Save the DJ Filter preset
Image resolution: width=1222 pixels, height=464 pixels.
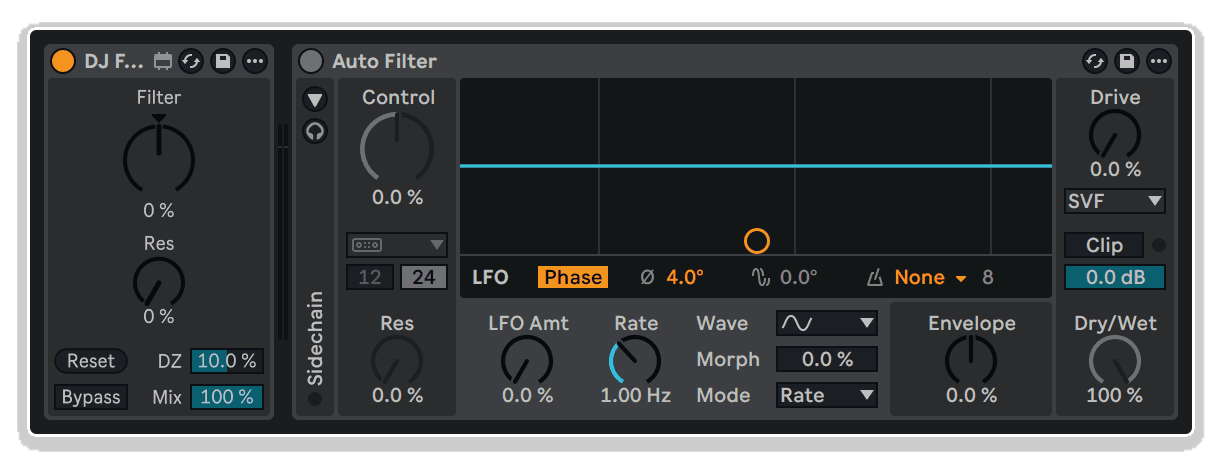pos(223,61)
